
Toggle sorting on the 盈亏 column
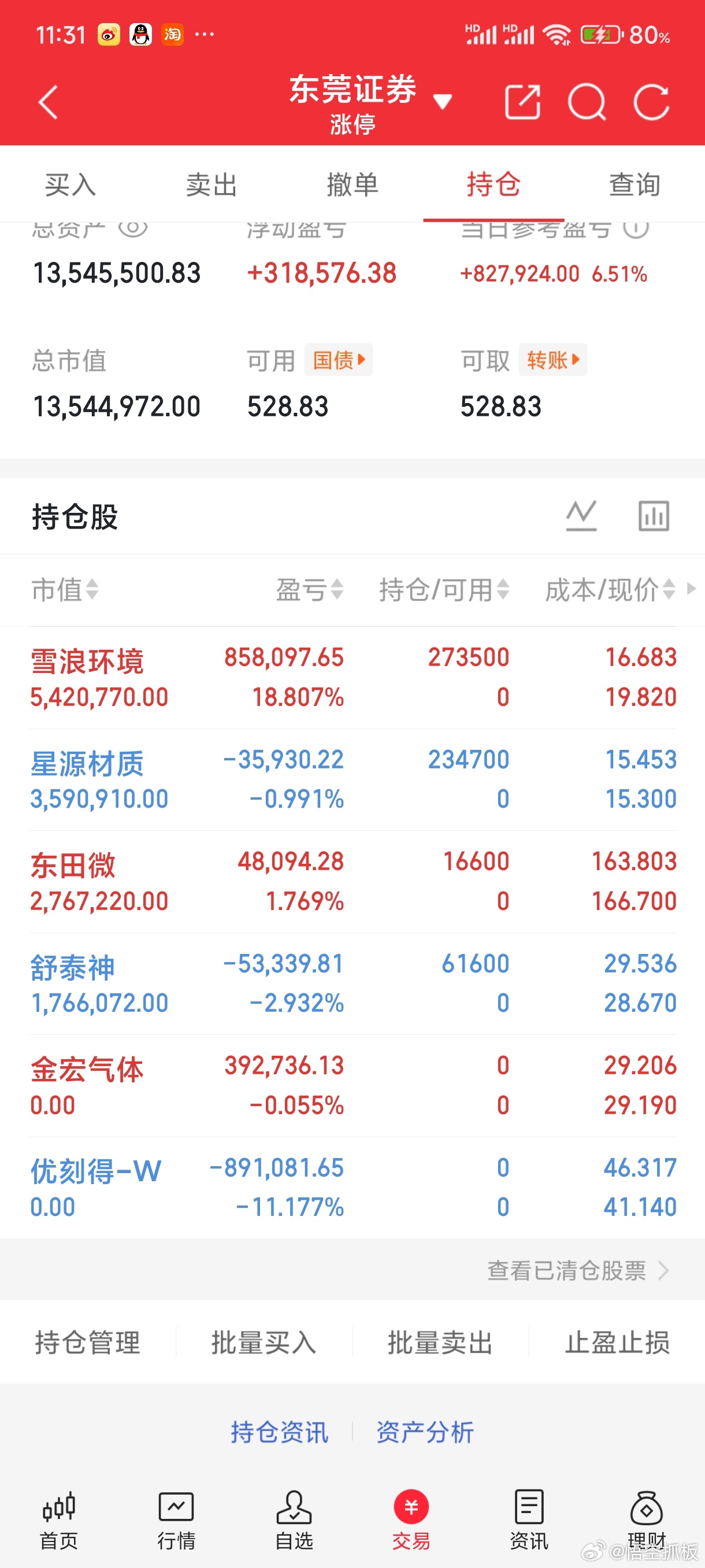310,589
